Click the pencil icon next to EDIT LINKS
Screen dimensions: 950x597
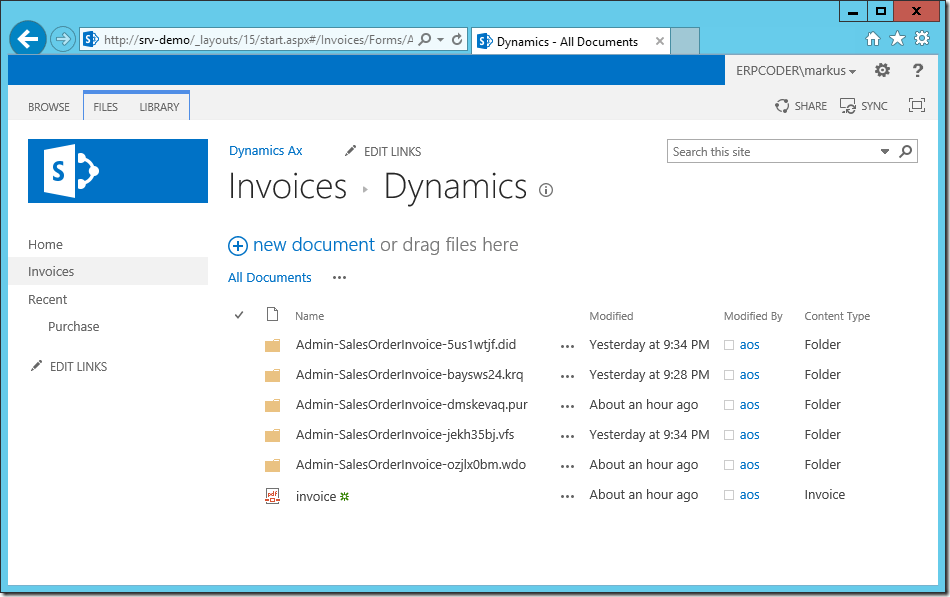(x=351, y=150)
